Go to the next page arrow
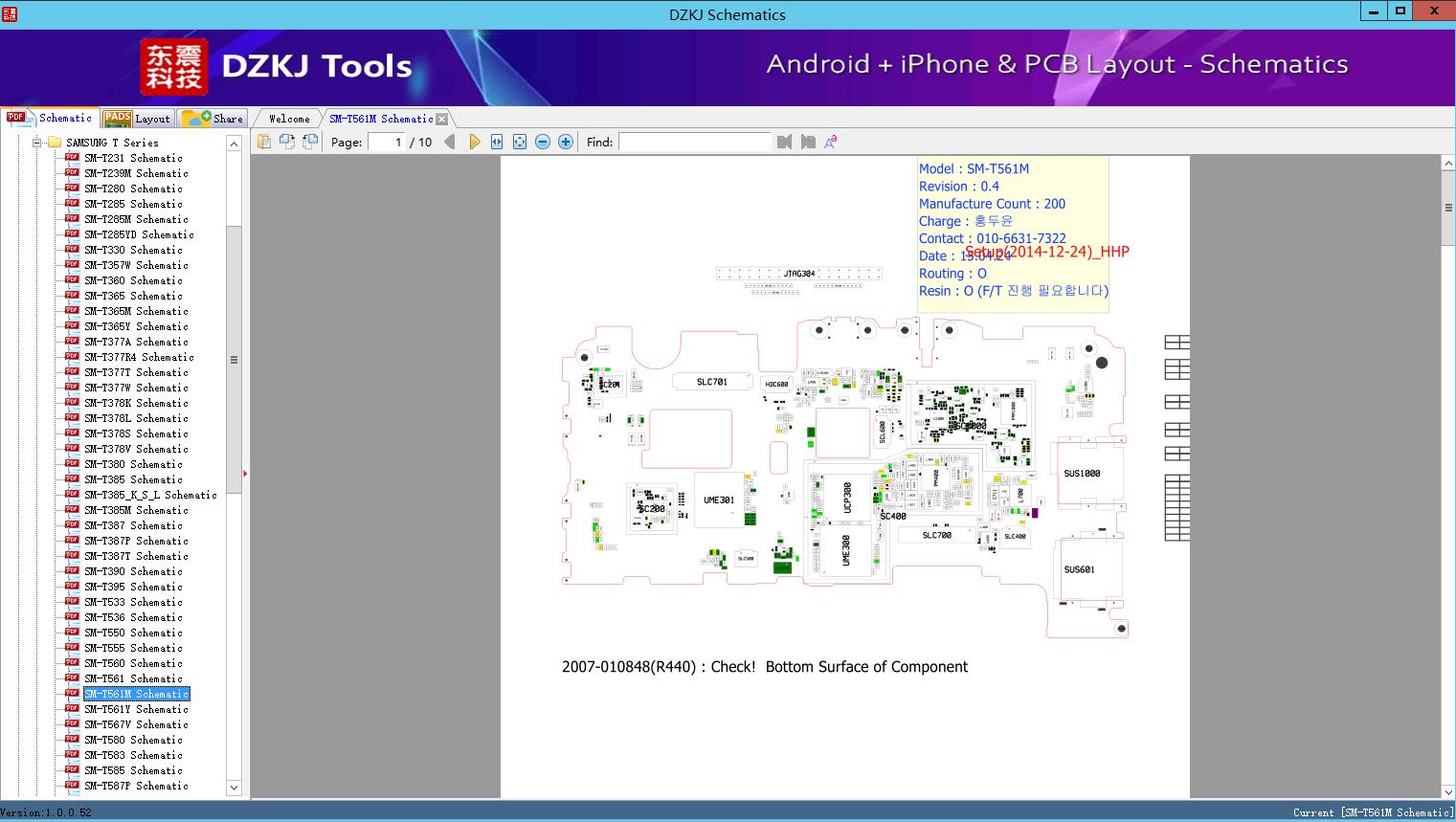The width and height of the screenshot is (1456, 822). (x=474, y=142)
